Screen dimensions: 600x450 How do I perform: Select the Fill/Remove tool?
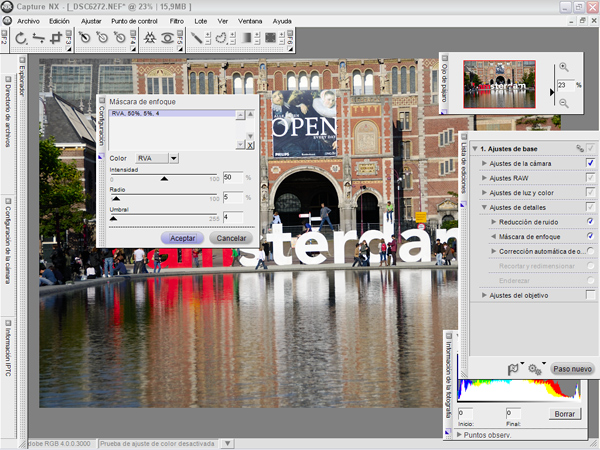pyautogui.click(x=270, y=38)
